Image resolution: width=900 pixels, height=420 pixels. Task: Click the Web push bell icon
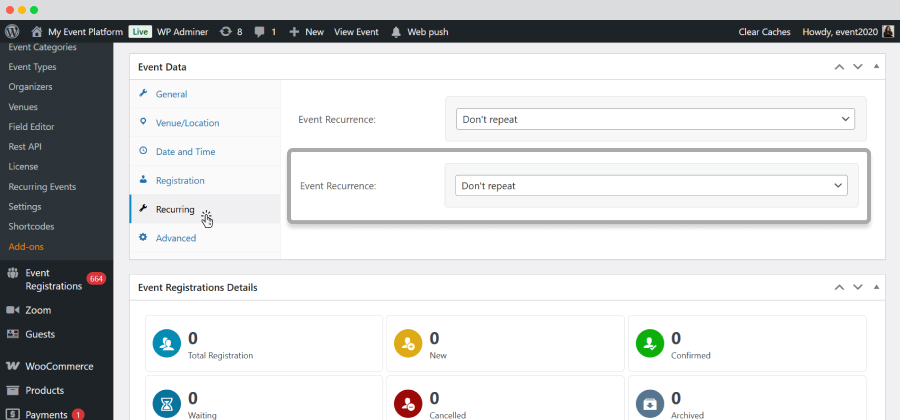click(x=397, y=32)
